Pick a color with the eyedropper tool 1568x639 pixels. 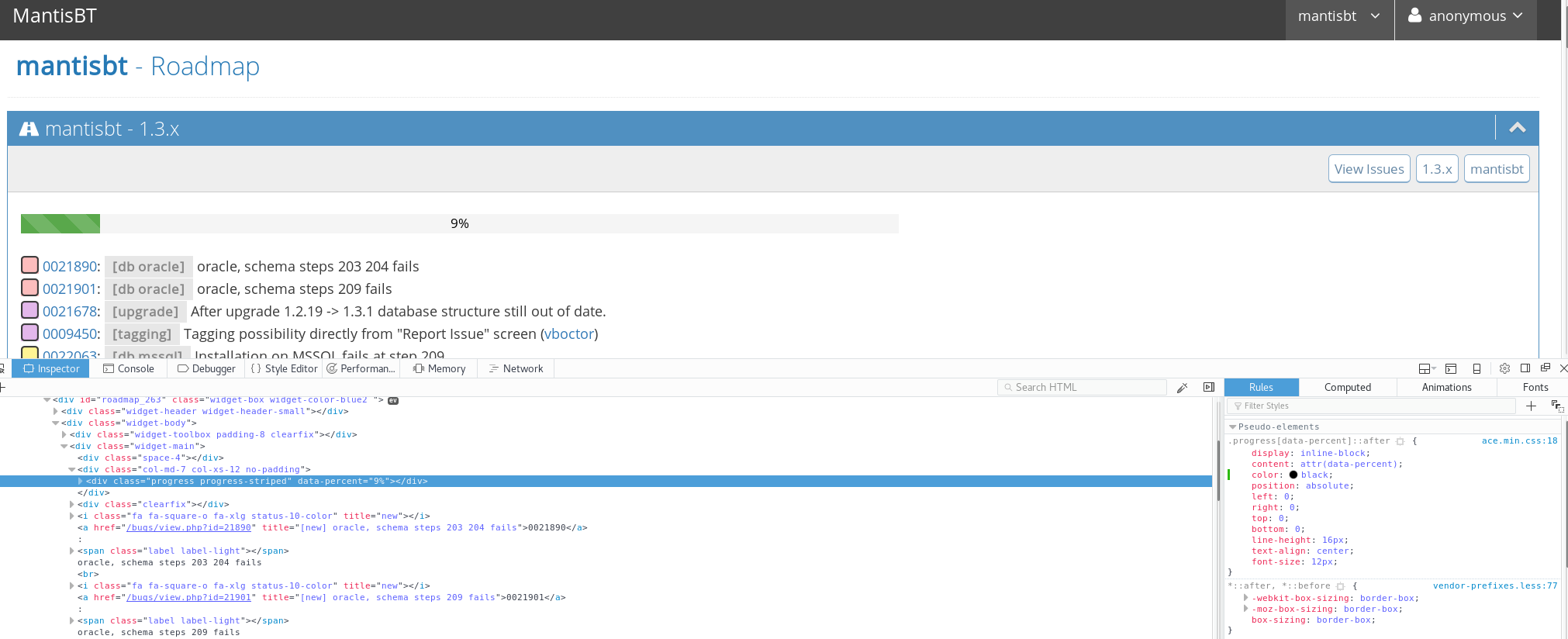pos(1182,388)
